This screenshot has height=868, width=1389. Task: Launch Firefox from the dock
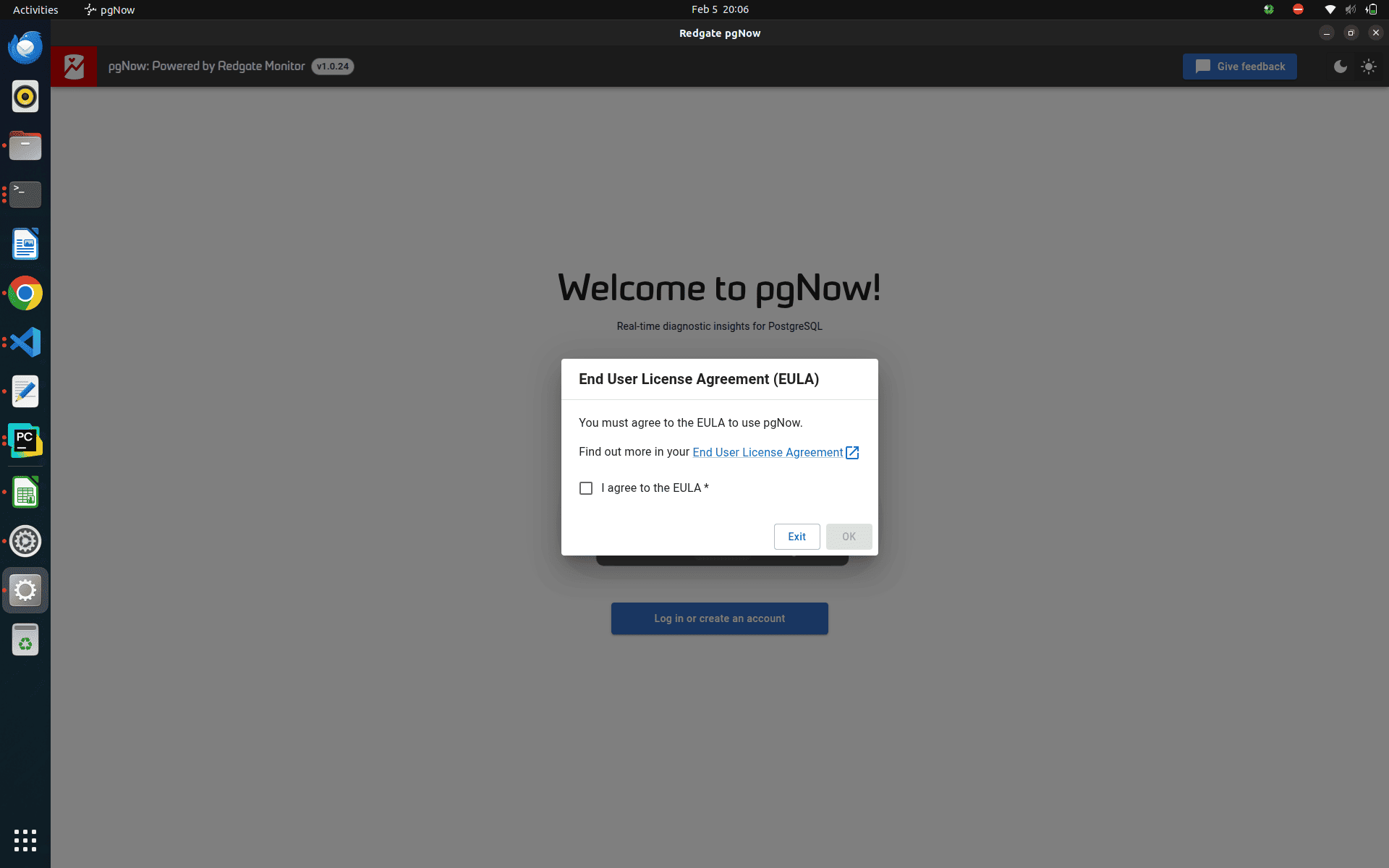pos(25,47)
